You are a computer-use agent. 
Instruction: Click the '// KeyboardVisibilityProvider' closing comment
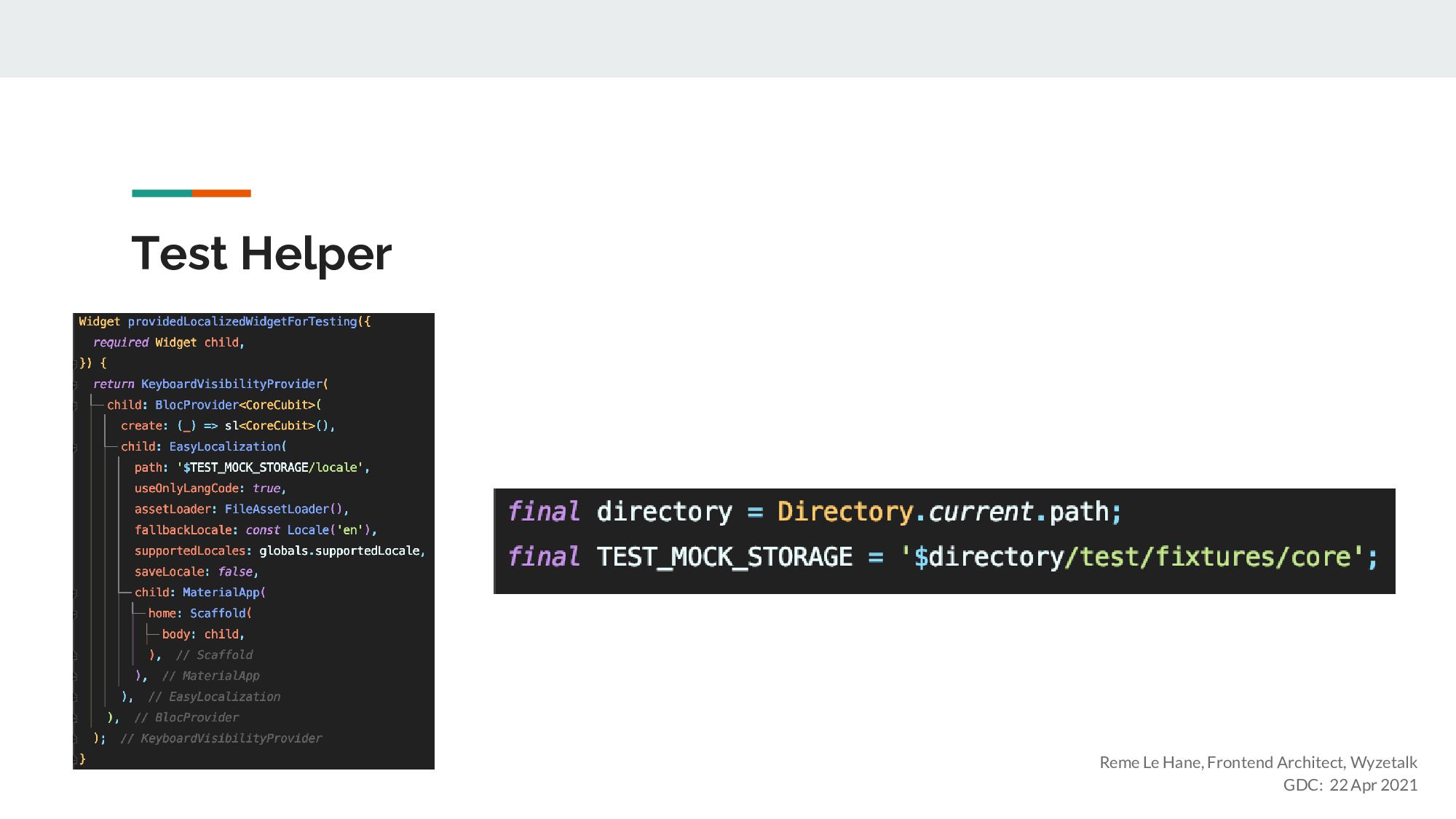pos(221,738)
